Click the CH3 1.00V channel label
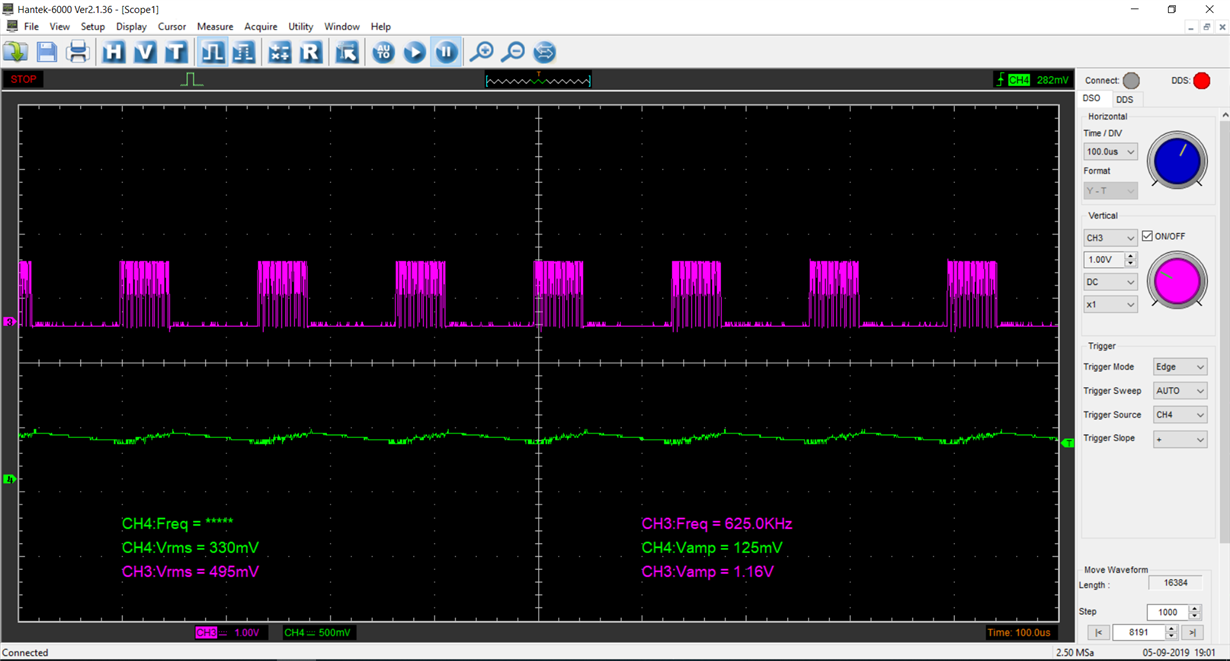1230x661 pixels. click(x=231, y=633)
